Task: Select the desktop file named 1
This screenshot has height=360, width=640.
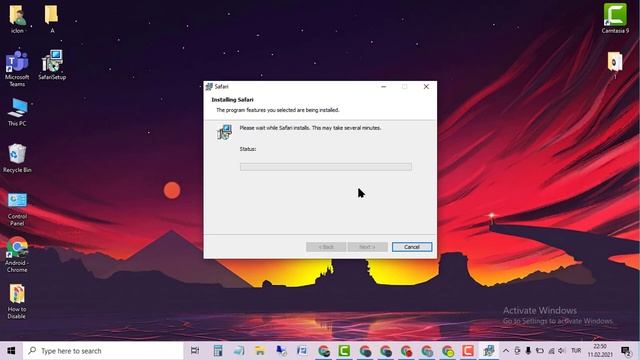Action: point(615,65)
